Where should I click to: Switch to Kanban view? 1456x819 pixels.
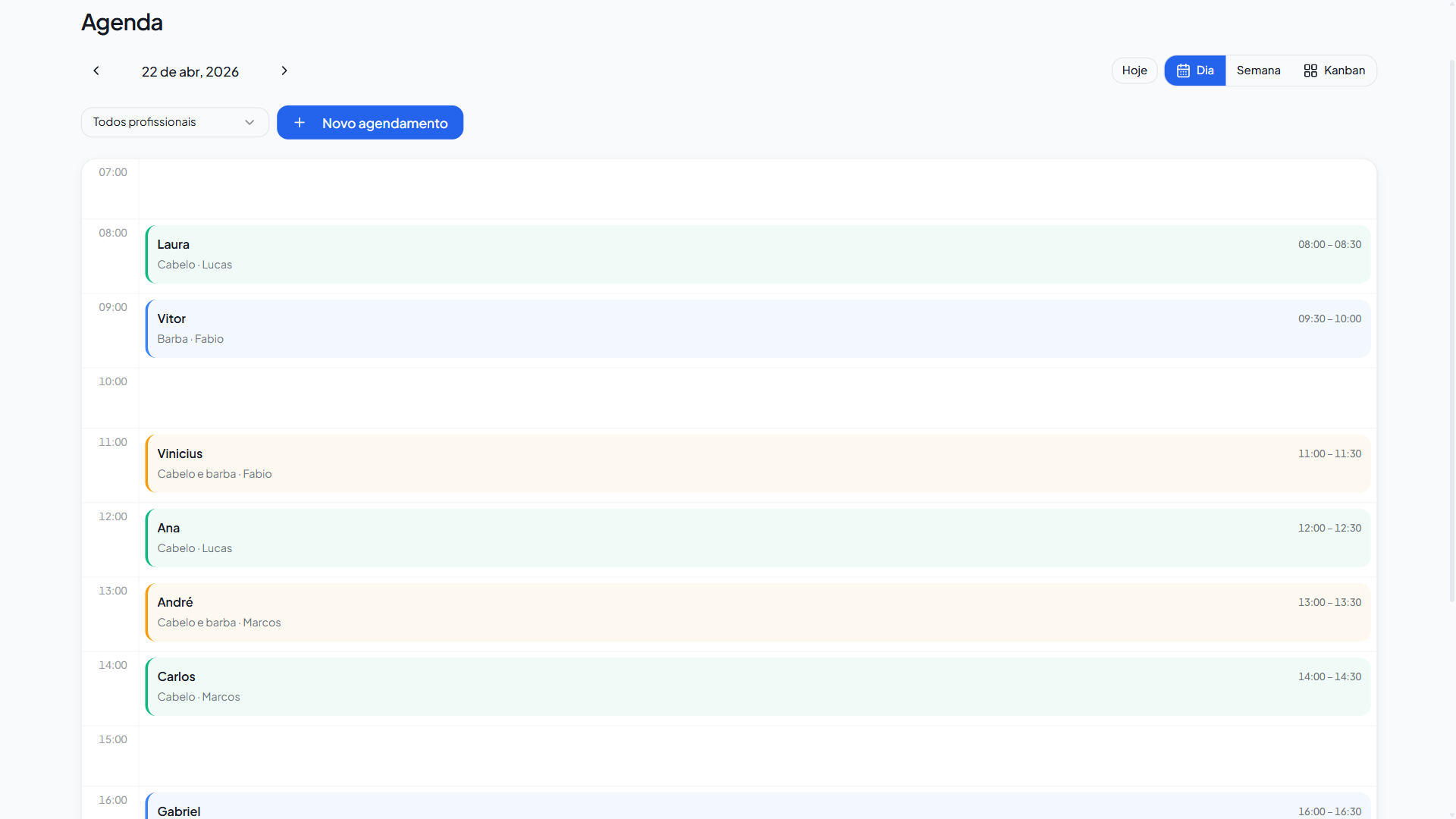[1335, 71]
